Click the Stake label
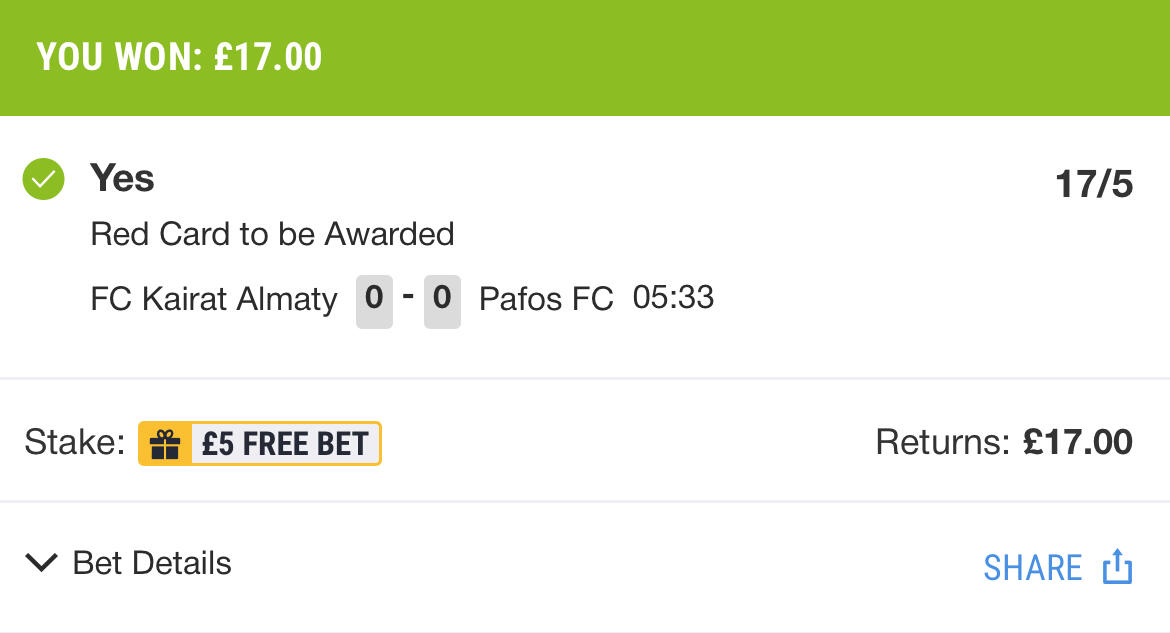 74,442
